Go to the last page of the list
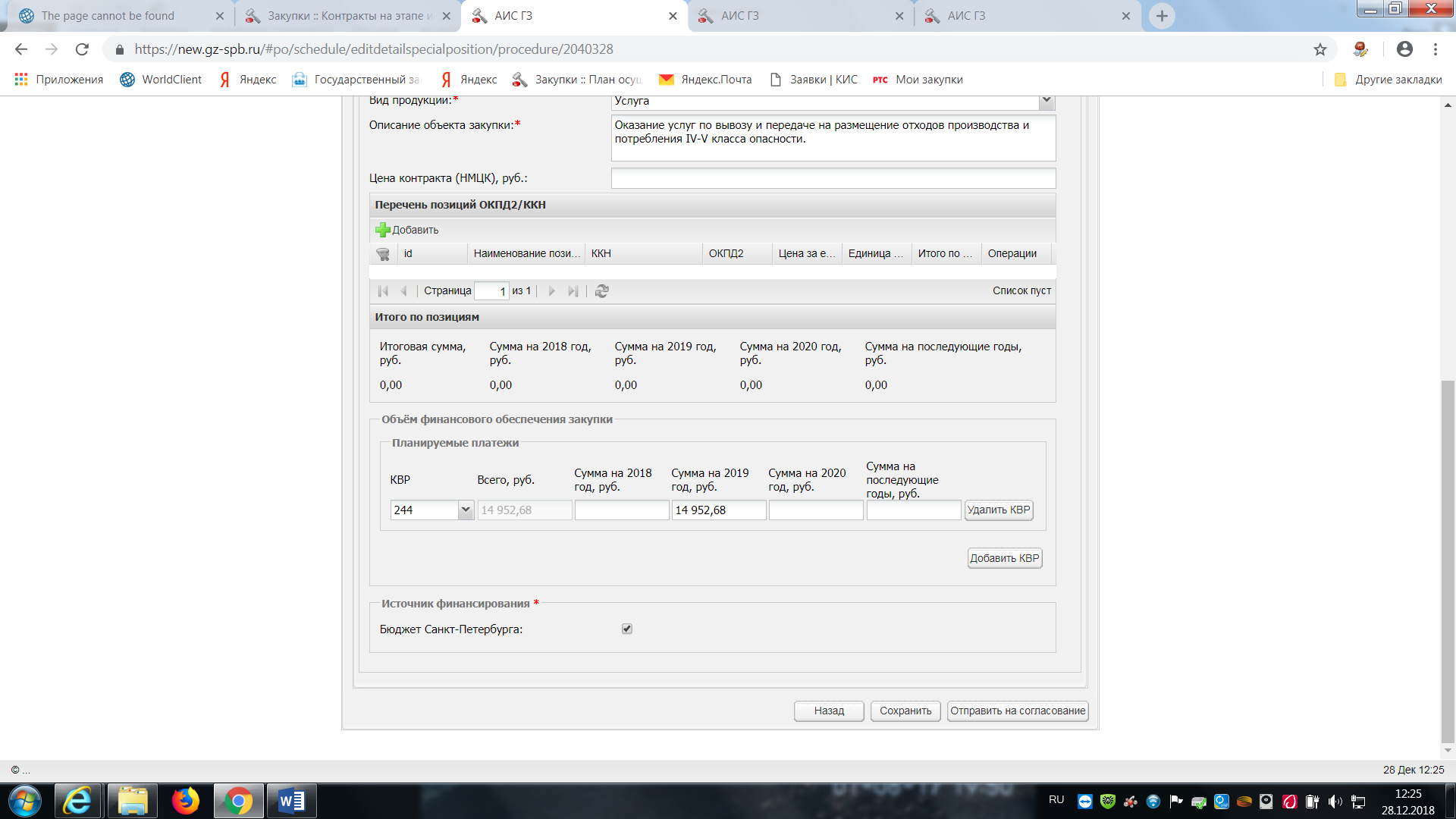The width and height of the screenshot is (1456, 819). point(573,291)
